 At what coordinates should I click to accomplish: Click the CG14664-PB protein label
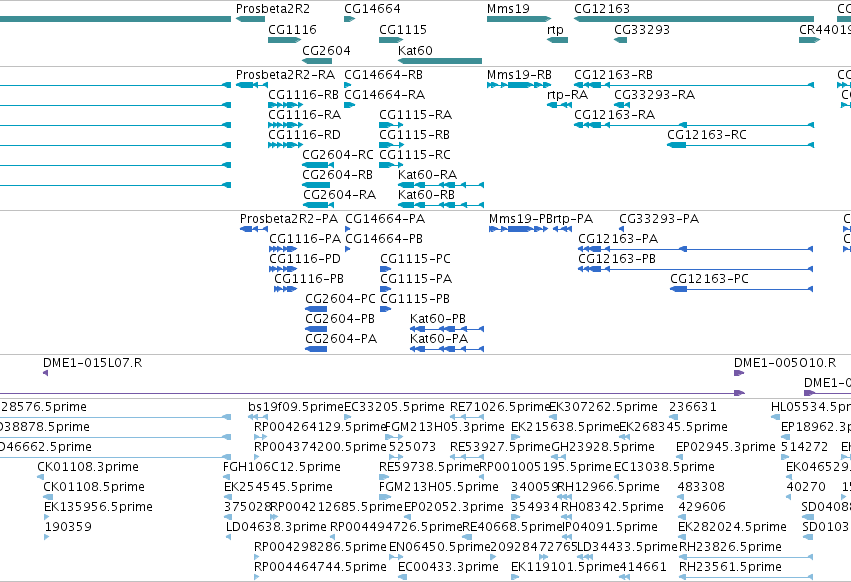click(x=384, y=239)
